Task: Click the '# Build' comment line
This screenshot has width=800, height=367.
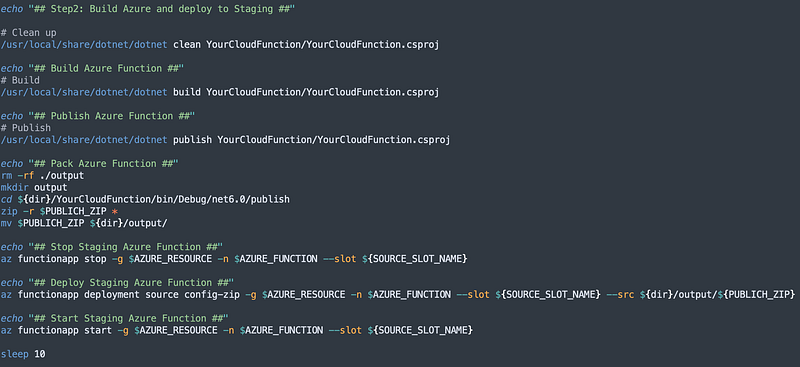Action: 20,80
